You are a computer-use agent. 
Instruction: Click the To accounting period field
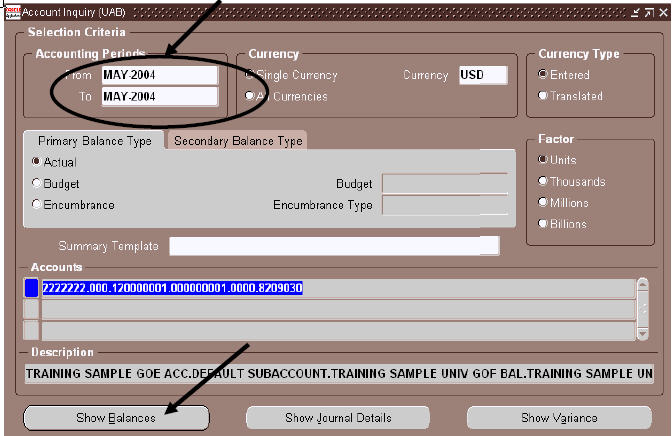[x=159, y=96]
